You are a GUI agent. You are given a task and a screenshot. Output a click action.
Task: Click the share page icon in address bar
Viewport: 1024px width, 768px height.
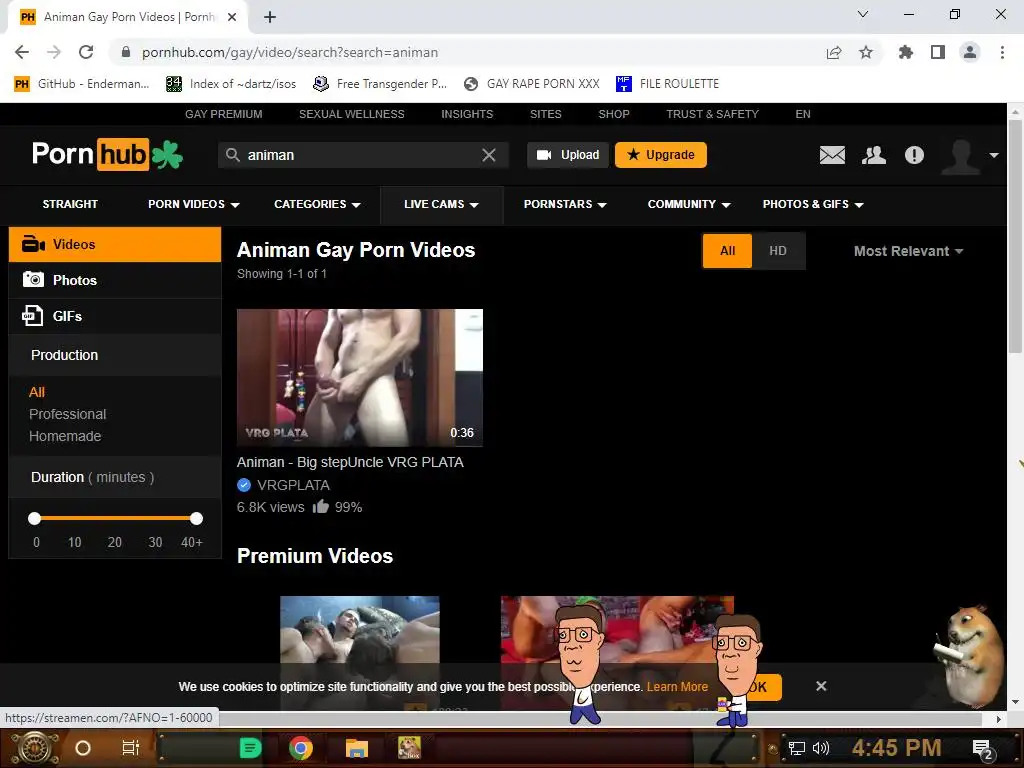tap(834, 52)
